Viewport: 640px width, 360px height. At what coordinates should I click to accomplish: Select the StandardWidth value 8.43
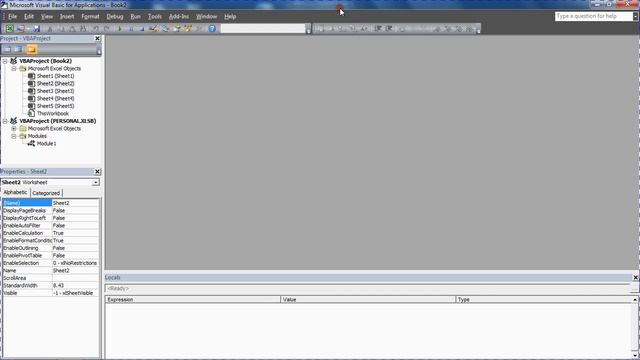click(75, 286)
